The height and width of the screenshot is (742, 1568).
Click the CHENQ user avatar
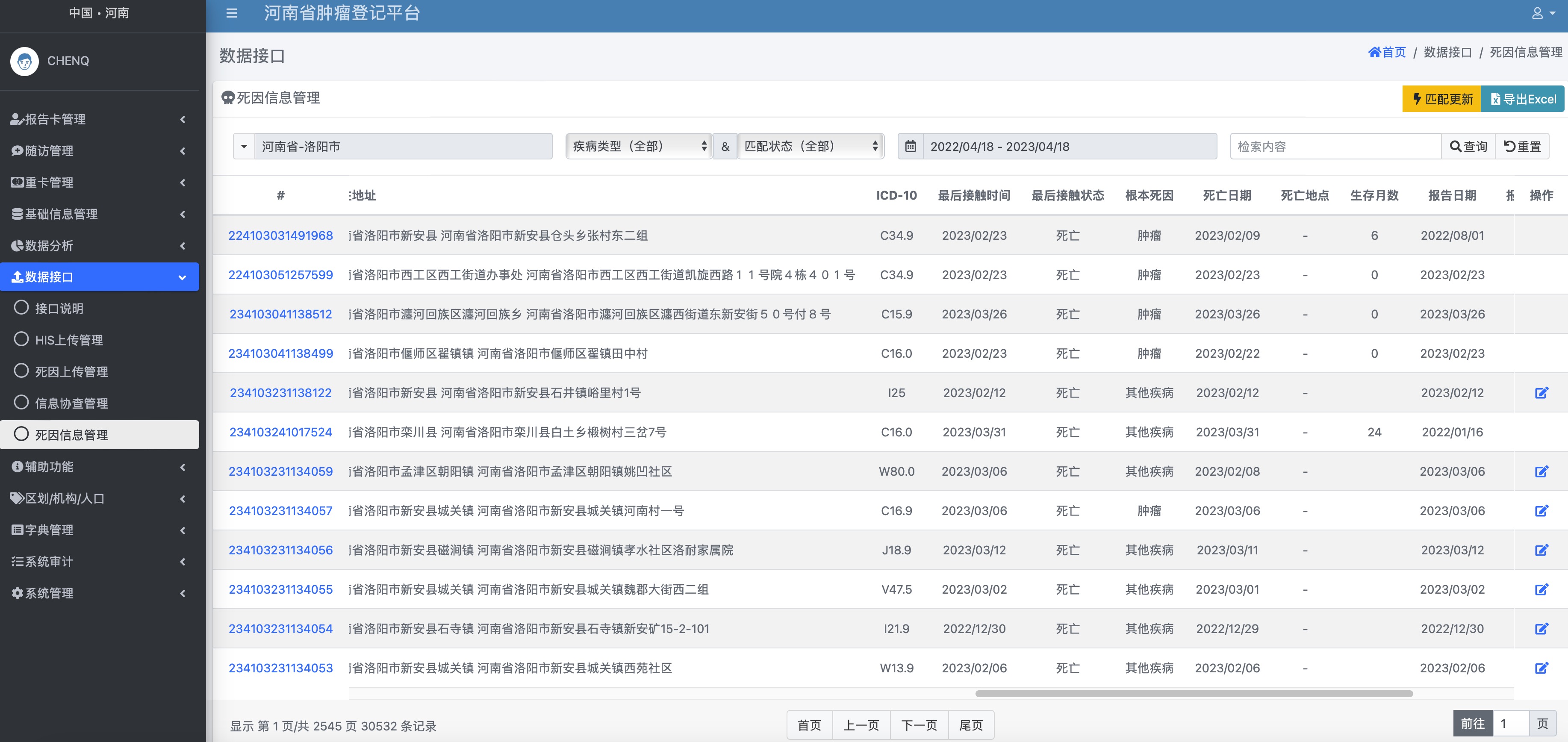[24, 61]
